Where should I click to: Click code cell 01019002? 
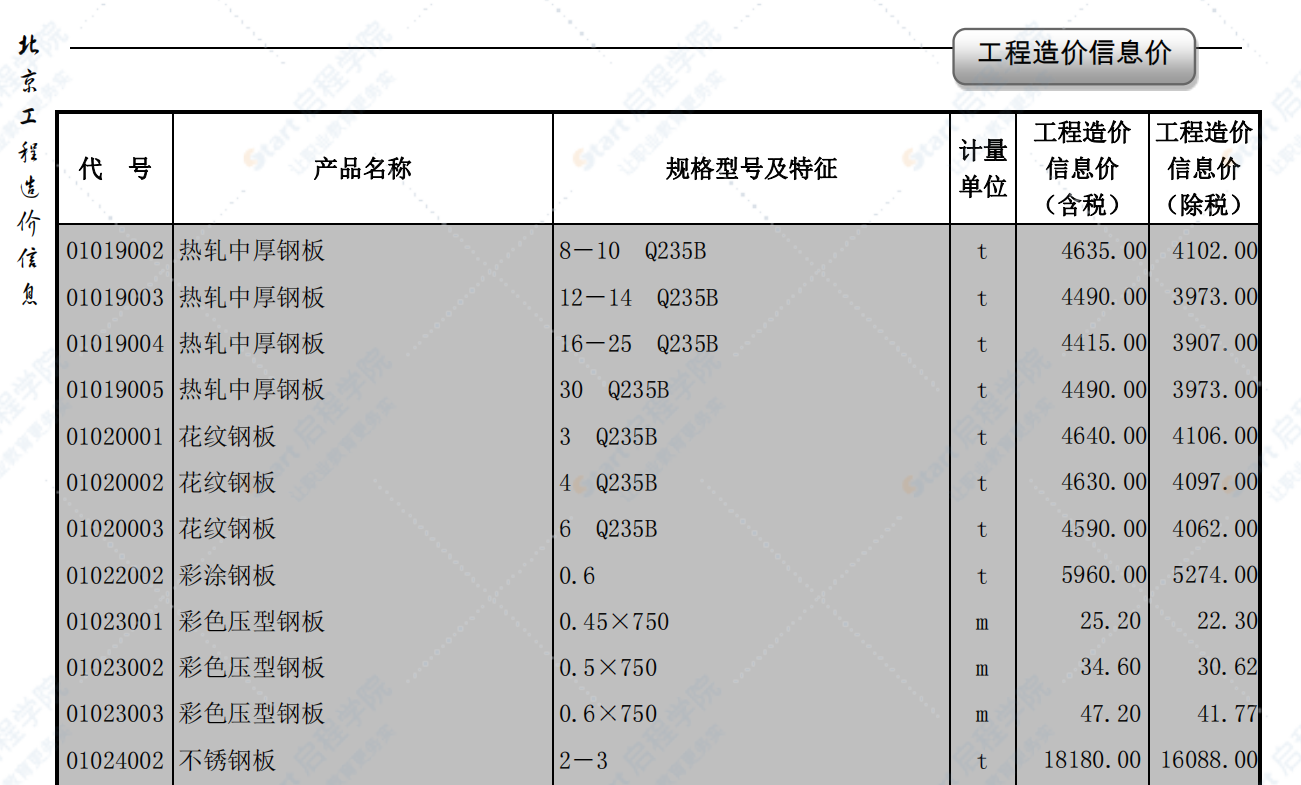[x=115, y=251]
